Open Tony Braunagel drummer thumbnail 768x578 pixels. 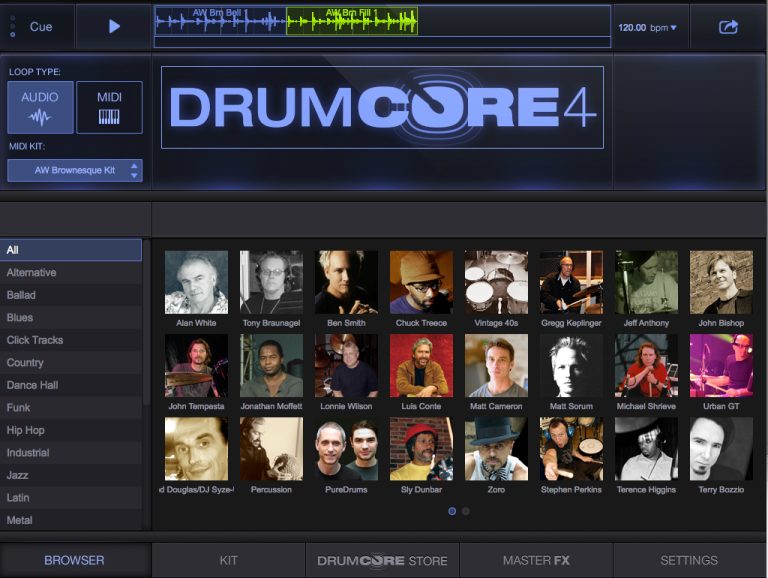(271, 282)
